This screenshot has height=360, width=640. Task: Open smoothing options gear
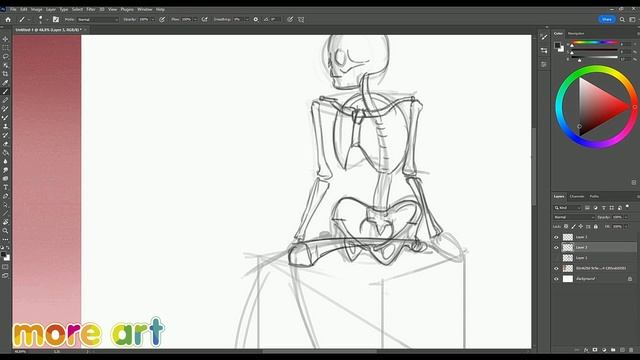(x=256, y=19)
